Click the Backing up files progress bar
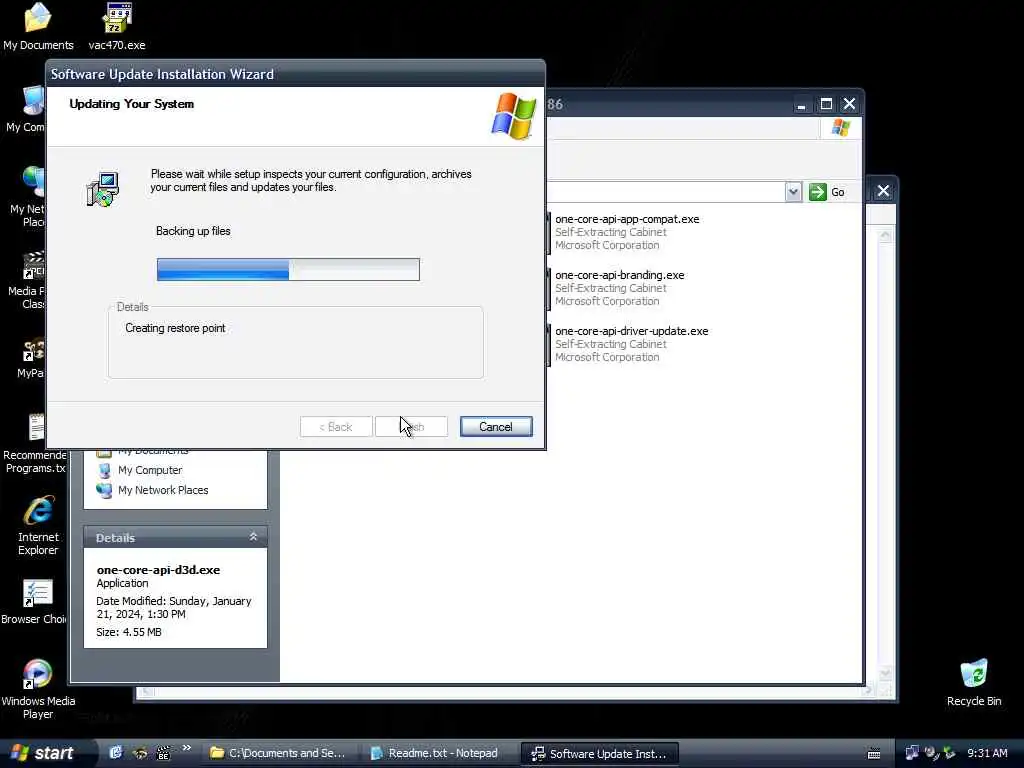1024x768 pixels. coord(288,269)
